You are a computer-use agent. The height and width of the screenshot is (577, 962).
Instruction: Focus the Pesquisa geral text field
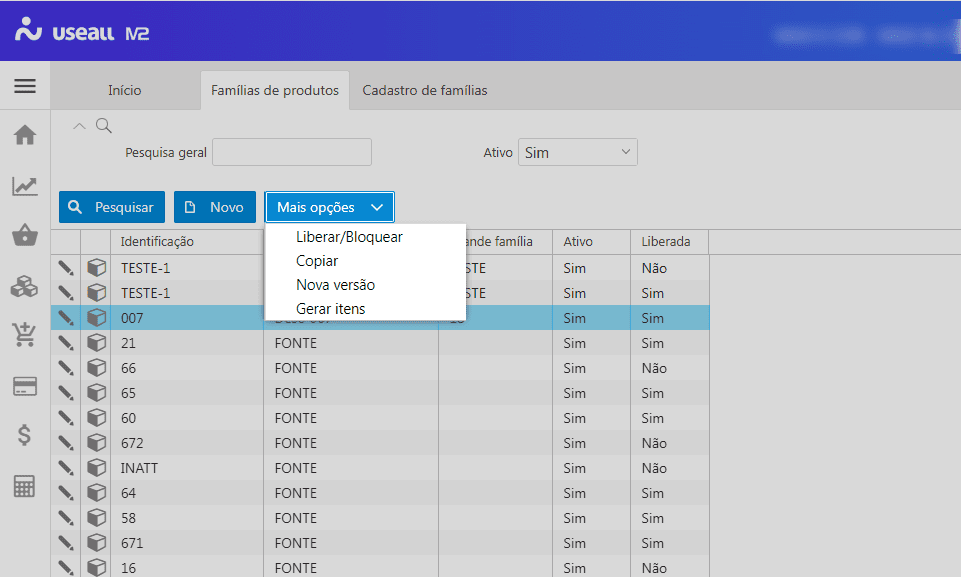(291, 153)
